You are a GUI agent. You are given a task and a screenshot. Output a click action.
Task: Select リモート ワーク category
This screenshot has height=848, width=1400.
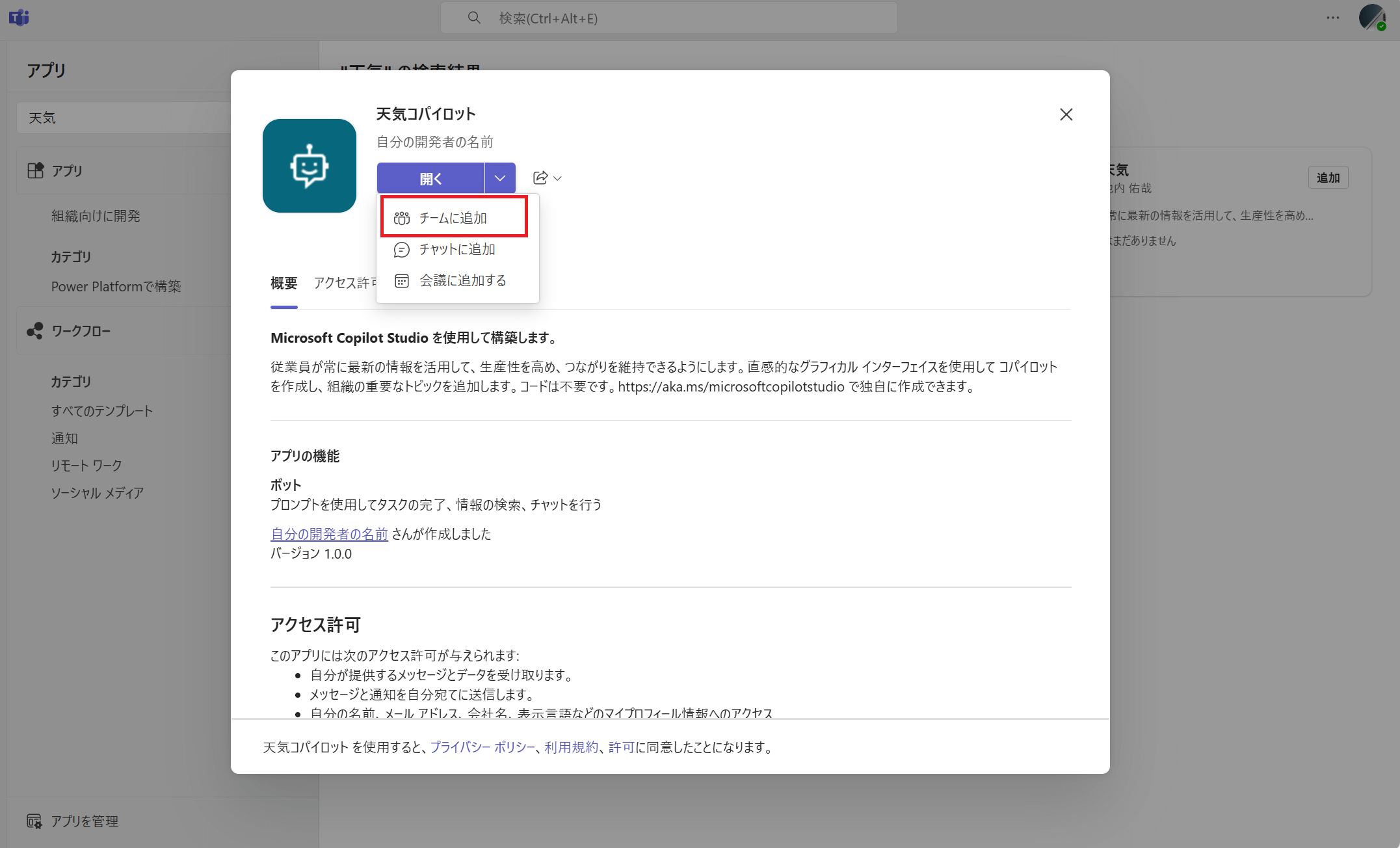click(86, 466)
